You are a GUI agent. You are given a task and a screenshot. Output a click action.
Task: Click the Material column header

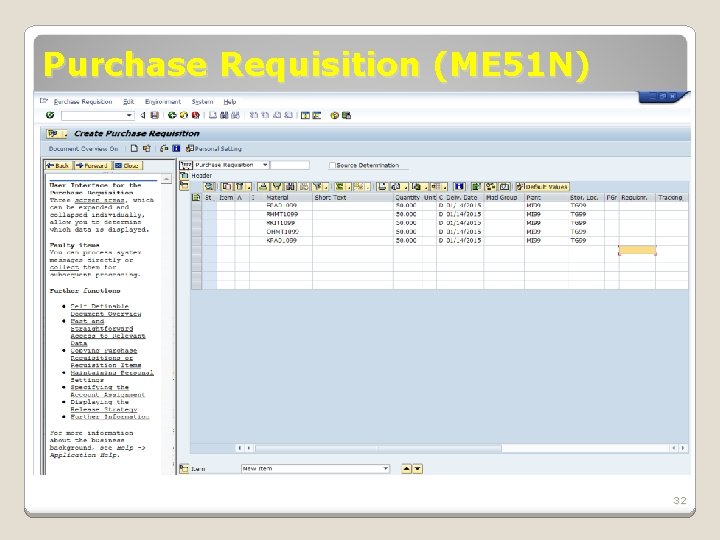(281, 197)
